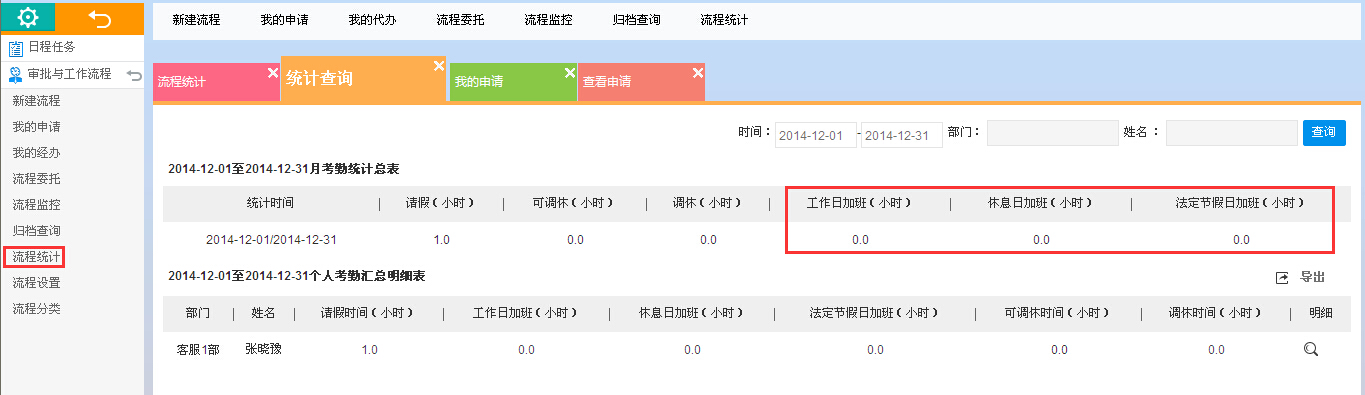The image size is (1365, 395).
Task: Open 流程分类 in the sidebar
Action: click(x=36, y=309)
